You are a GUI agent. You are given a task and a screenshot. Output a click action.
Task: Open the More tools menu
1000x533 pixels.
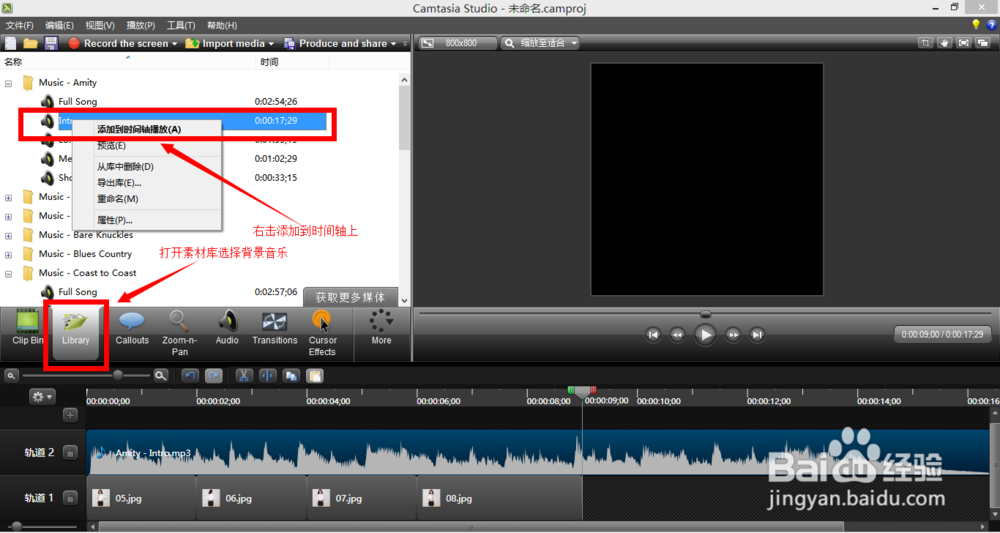(381, 328)
